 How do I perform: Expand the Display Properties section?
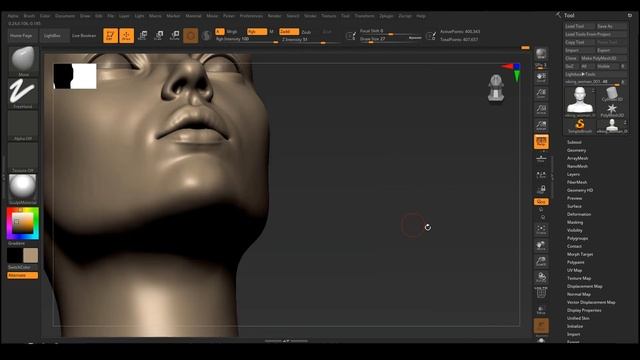[x=584, y=310]
